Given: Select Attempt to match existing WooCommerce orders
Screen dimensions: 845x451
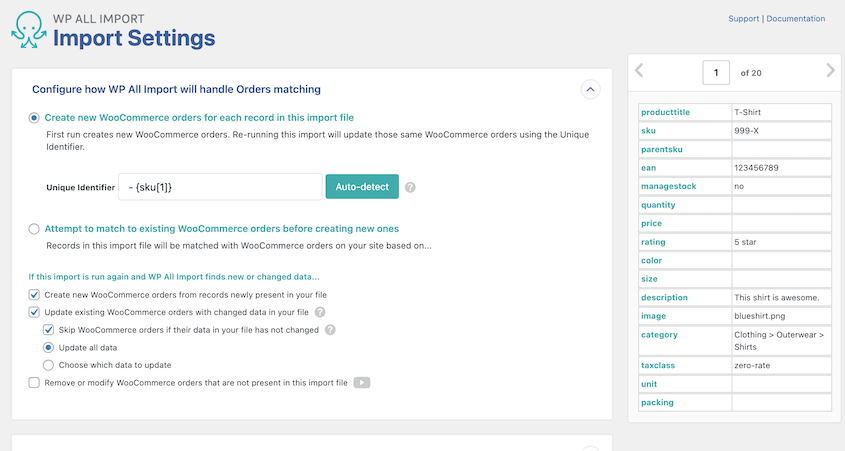Looking at the screenshot, I should (36, 228).
